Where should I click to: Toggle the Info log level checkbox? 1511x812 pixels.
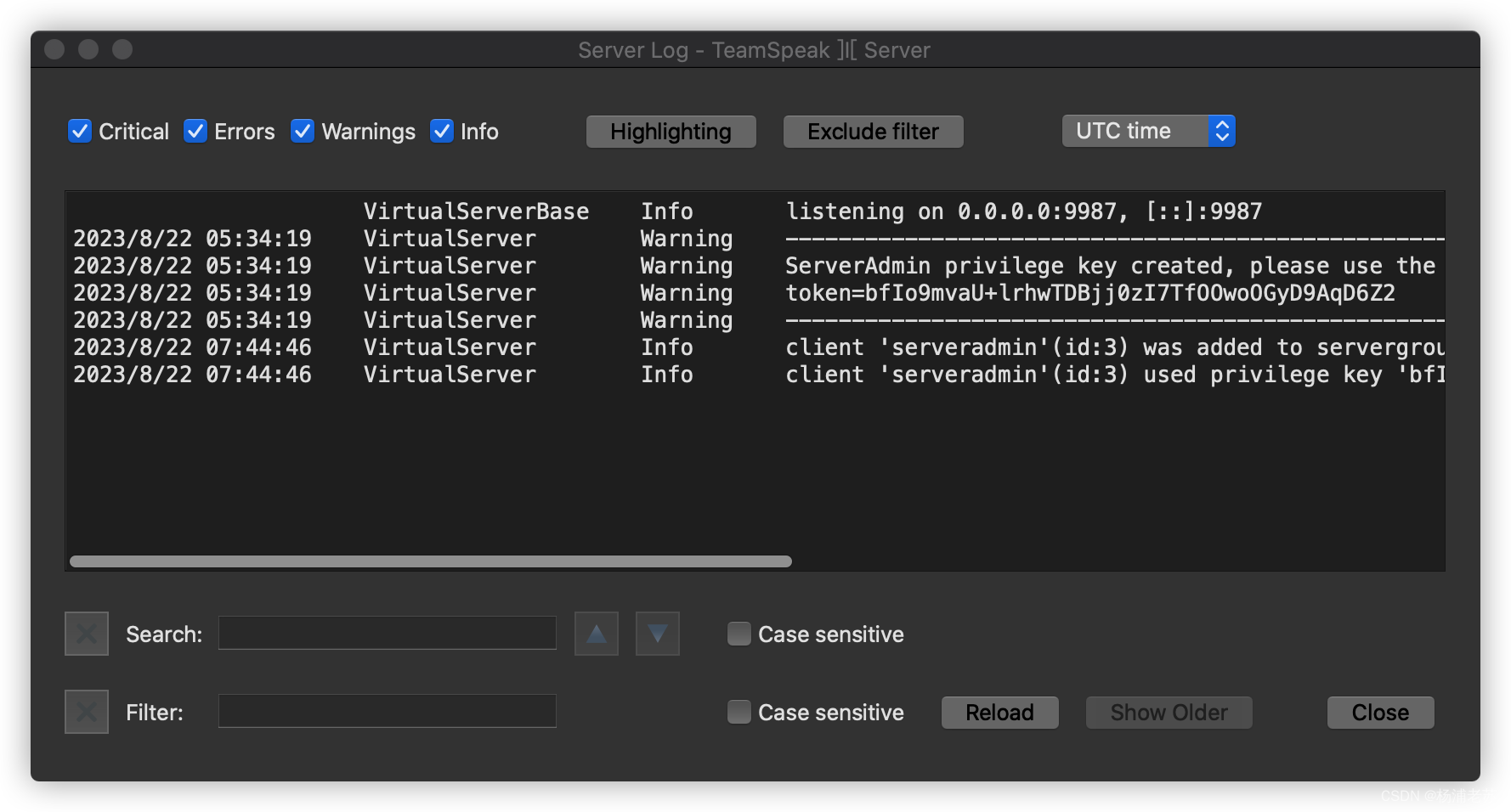tap(442, 131)
